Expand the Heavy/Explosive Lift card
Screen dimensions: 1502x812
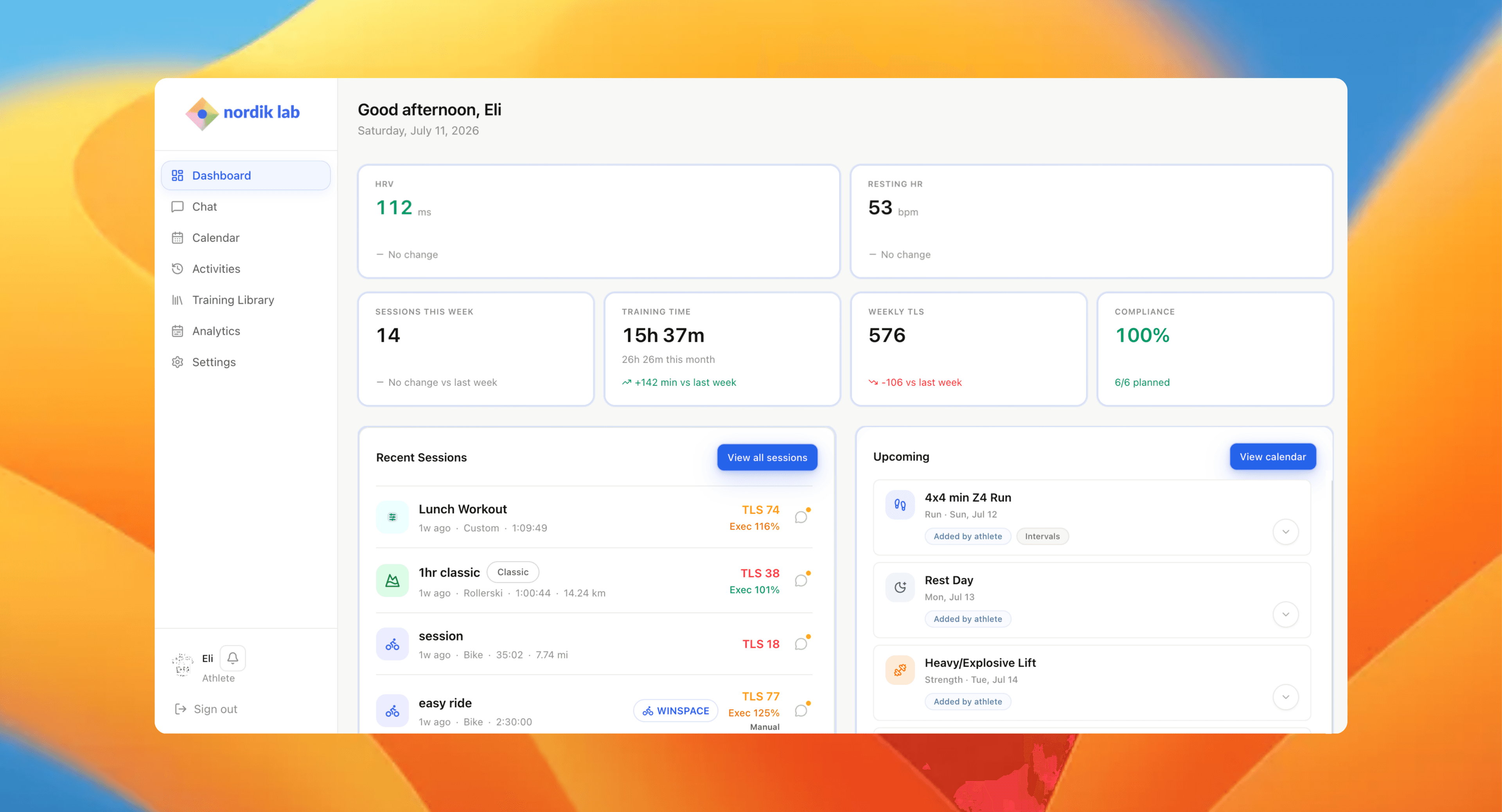click(x=1285, y=697)
